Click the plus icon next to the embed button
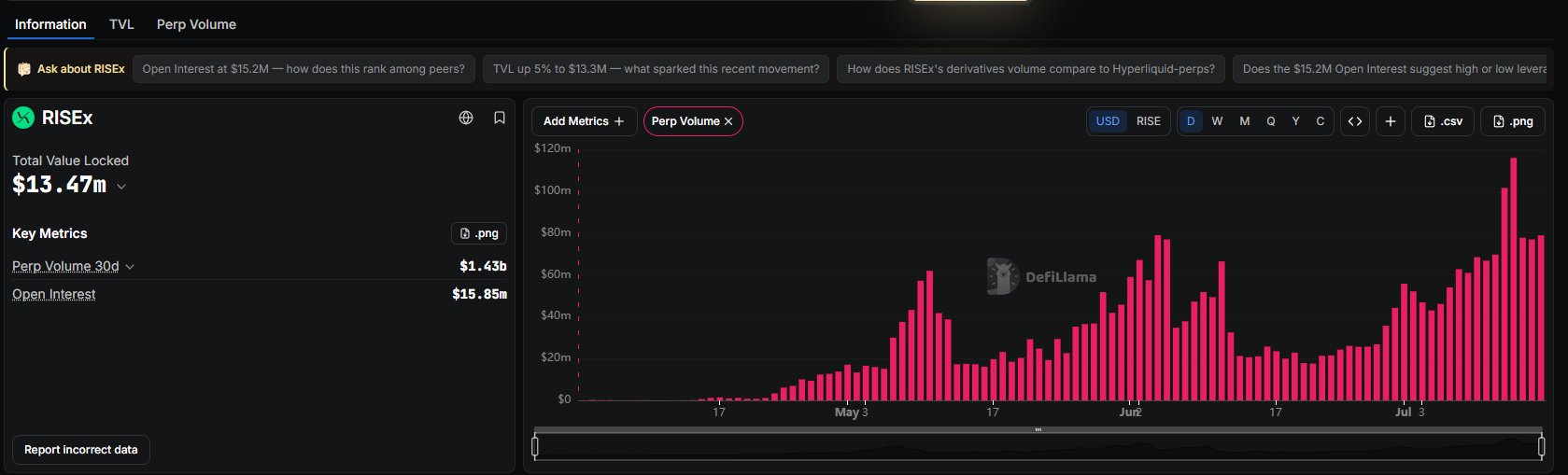This screenshot has height=475, width=1568. 1391,121
